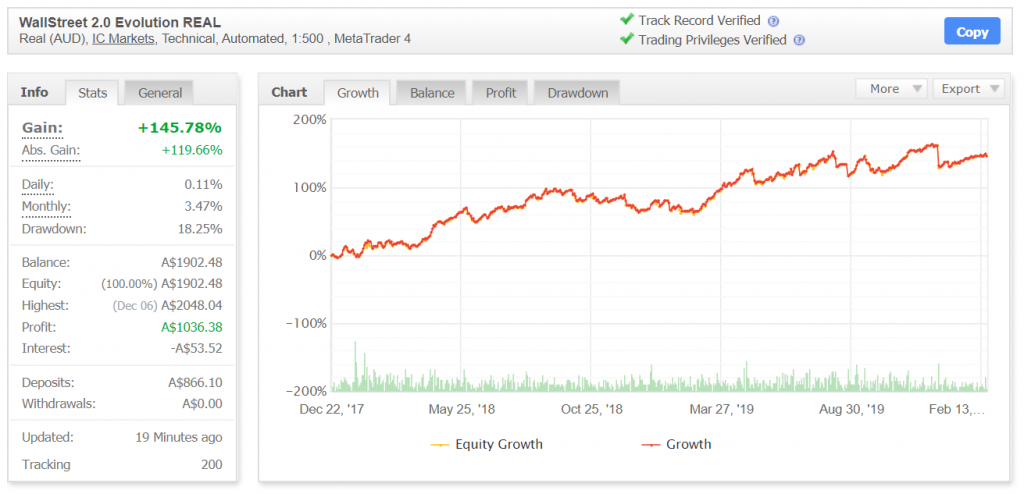This screenshot has height=494, width=1024.
Task: Show the Drawdown chart tab
Action: (x=577, y=93)
